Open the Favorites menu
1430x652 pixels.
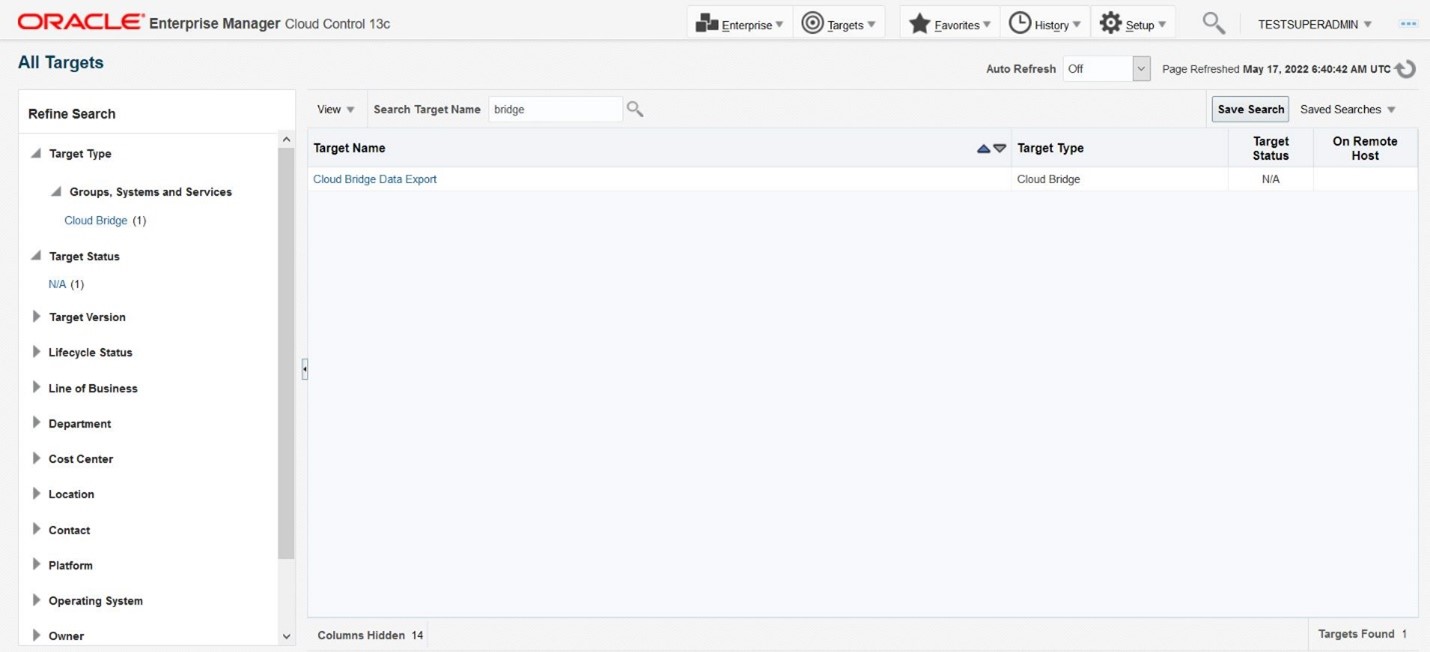(x=950, y=24)
